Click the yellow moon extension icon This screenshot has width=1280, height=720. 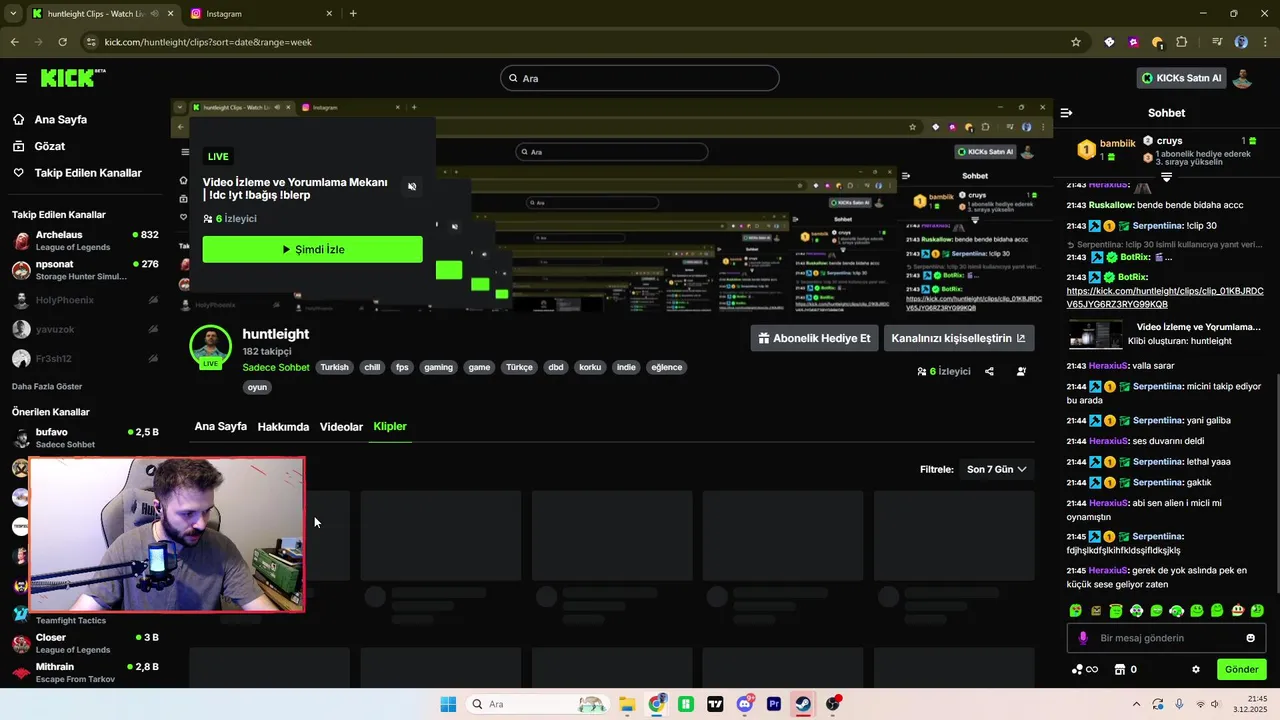pos(1157,42)
